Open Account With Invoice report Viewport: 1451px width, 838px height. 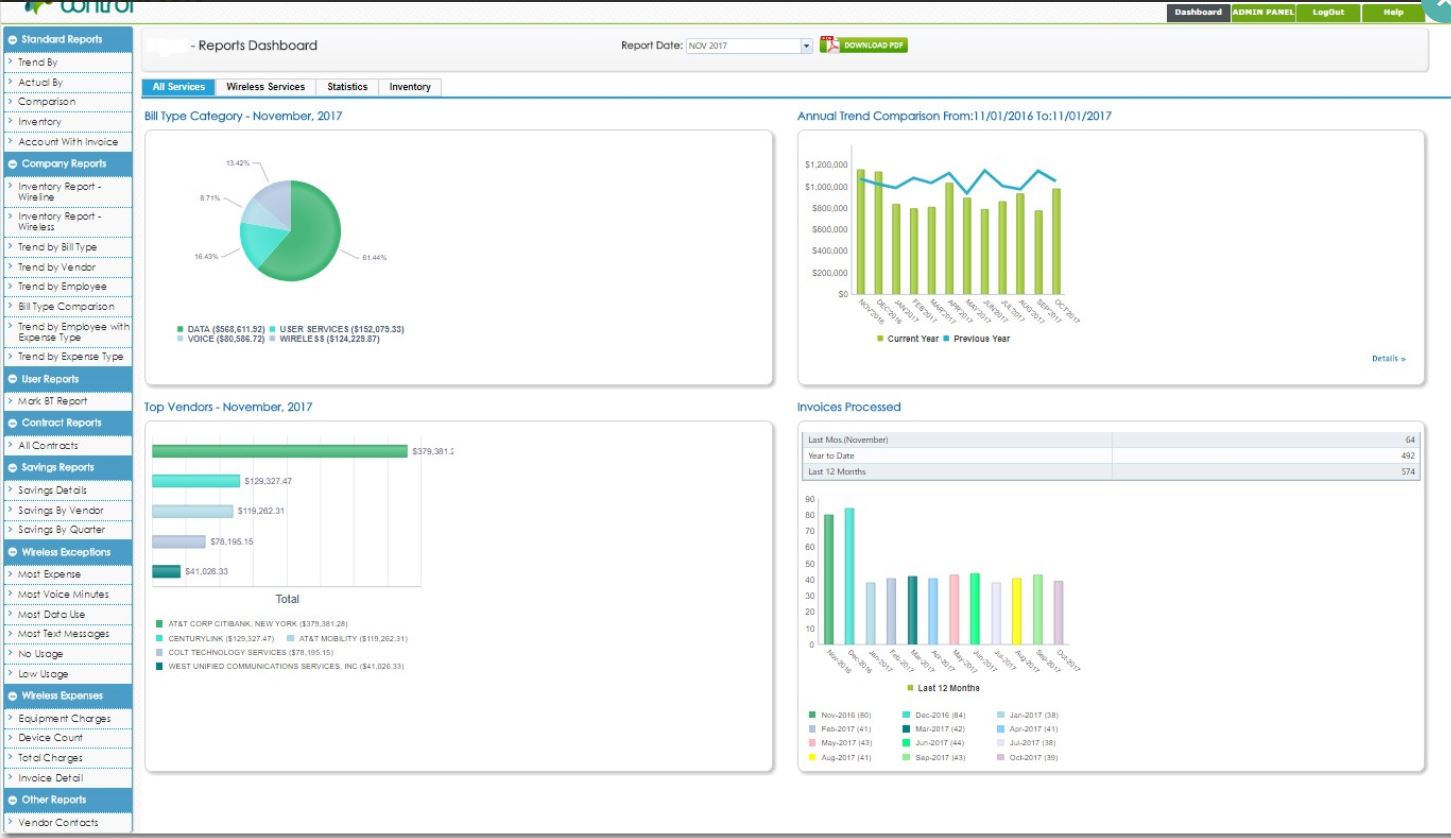[66, 142]
